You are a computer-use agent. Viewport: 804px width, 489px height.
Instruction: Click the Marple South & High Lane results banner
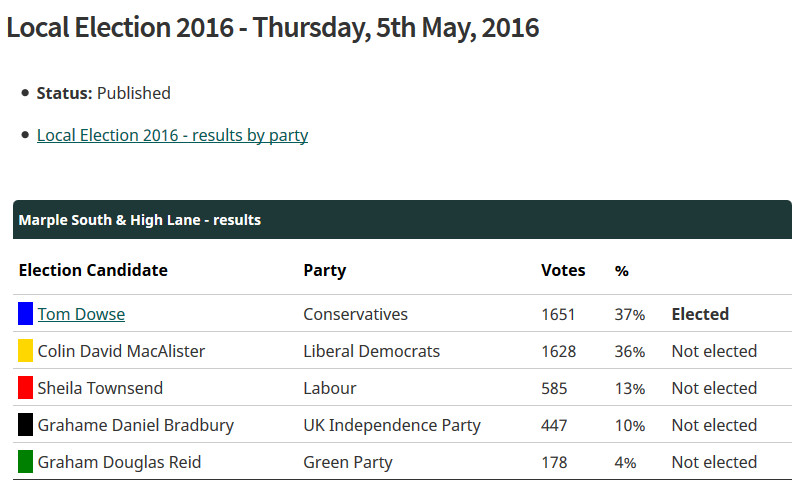tap(403, 220)
